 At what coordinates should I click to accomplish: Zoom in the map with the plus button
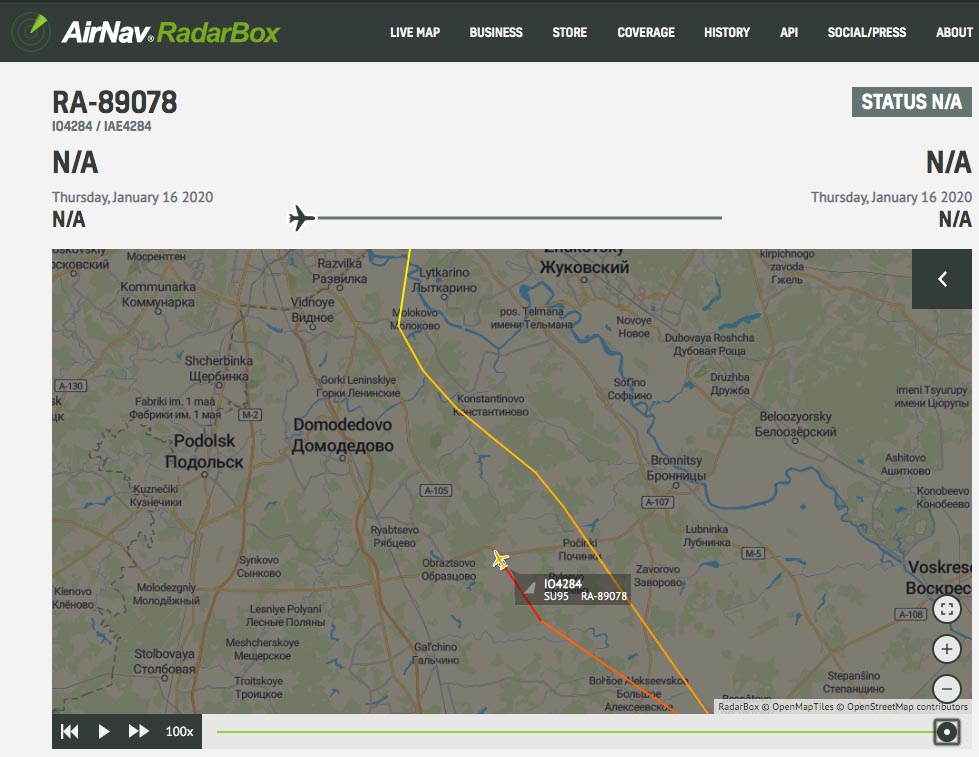[947, 649]
